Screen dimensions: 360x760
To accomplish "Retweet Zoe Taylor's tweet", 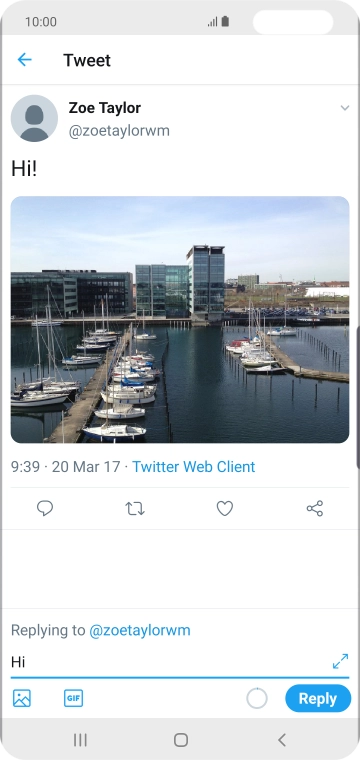I will pyautogui.click(x=135, y=508).
